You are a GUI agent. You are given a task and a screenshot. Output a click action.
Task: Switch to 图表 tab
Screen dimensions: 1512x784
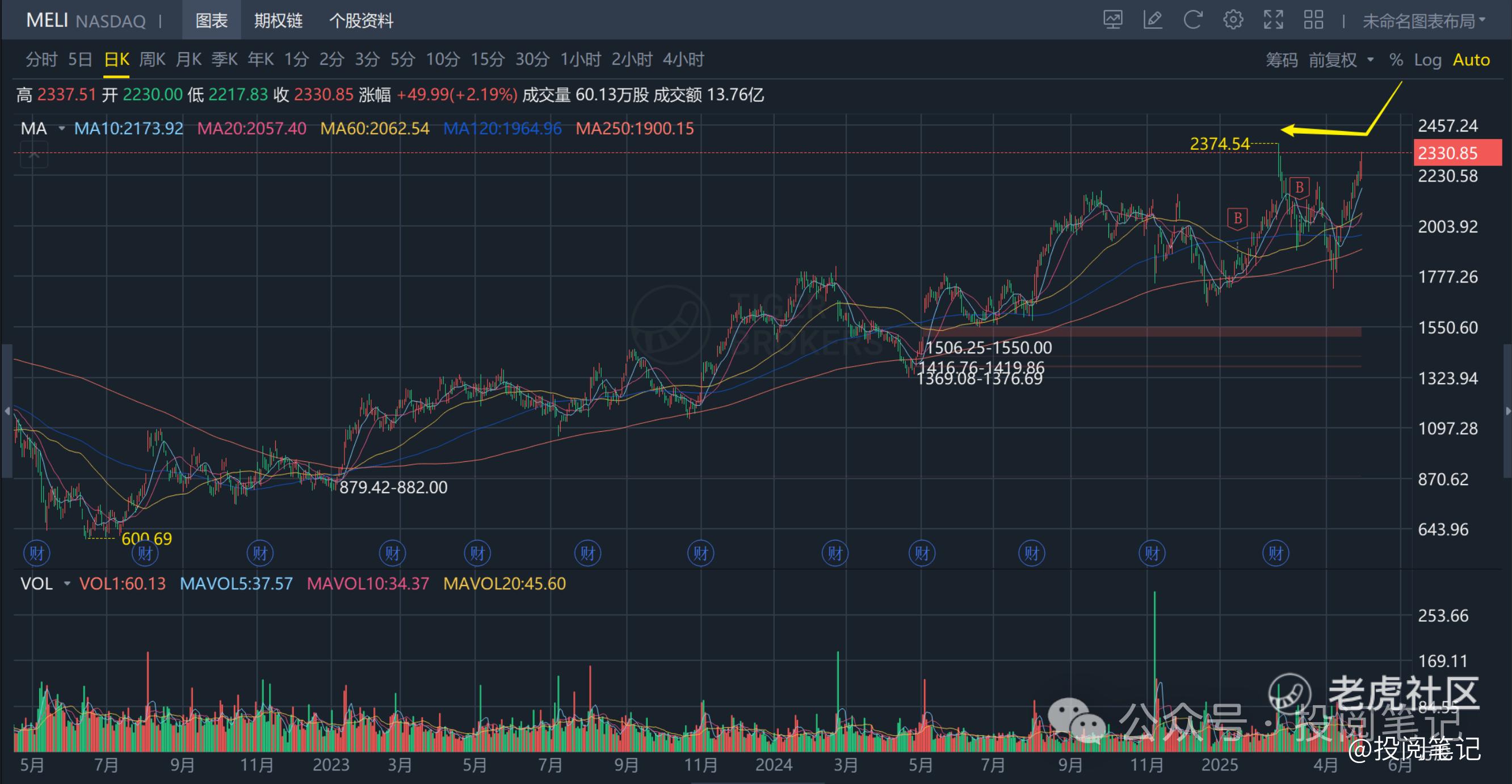[x=211, y=21]
